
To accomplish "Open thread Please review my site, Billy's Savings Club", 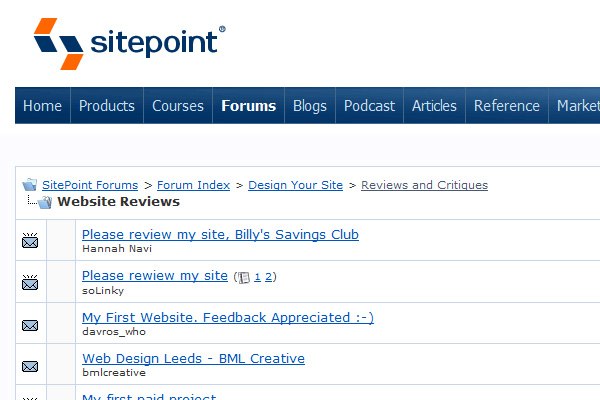I will 220,235.
